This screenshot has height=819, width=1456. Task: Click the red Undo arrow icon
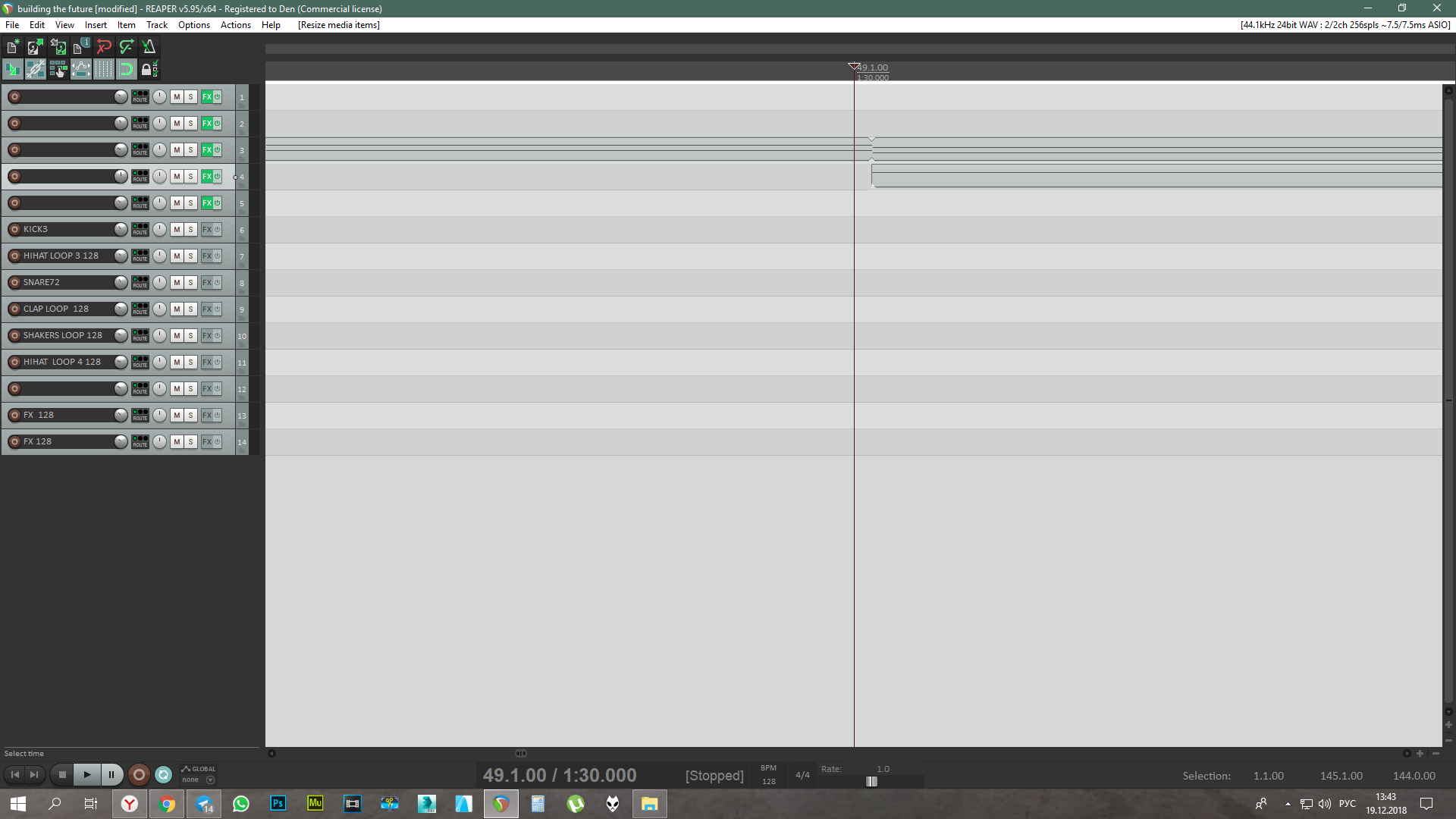click(104, 47)
